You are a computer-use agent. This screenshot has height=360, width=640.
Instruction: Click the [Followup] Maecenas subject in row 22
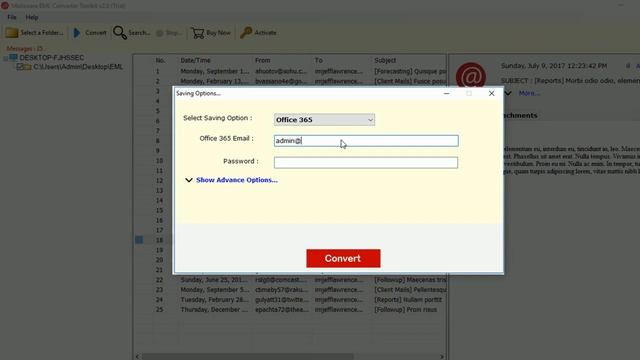(410, 280)
